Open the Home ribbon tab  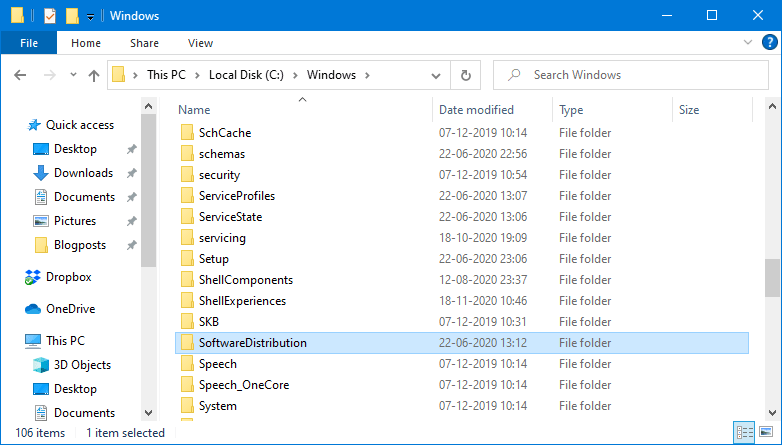86,43
